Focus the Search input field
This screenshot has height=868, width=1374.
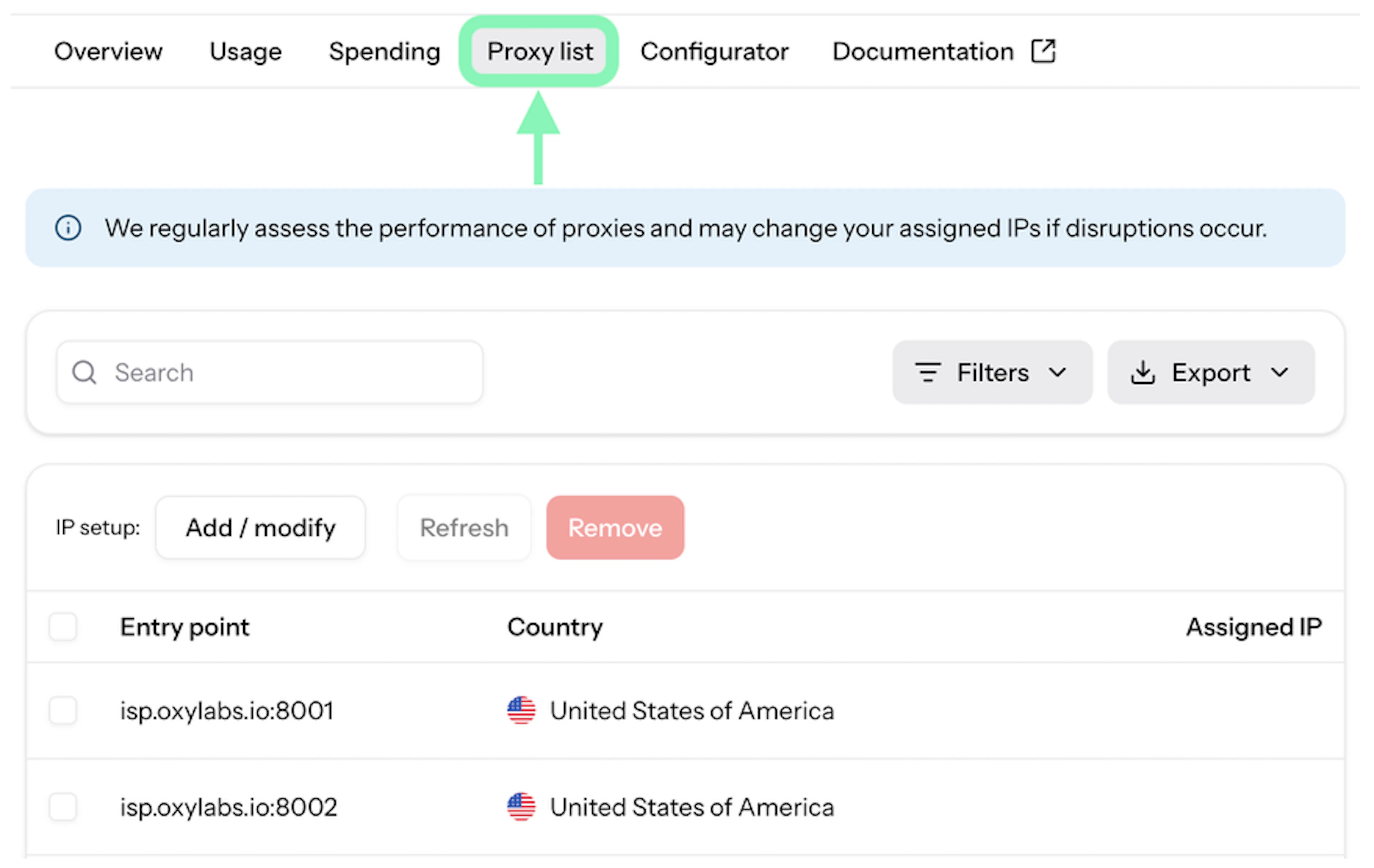(x=270, y=372)
